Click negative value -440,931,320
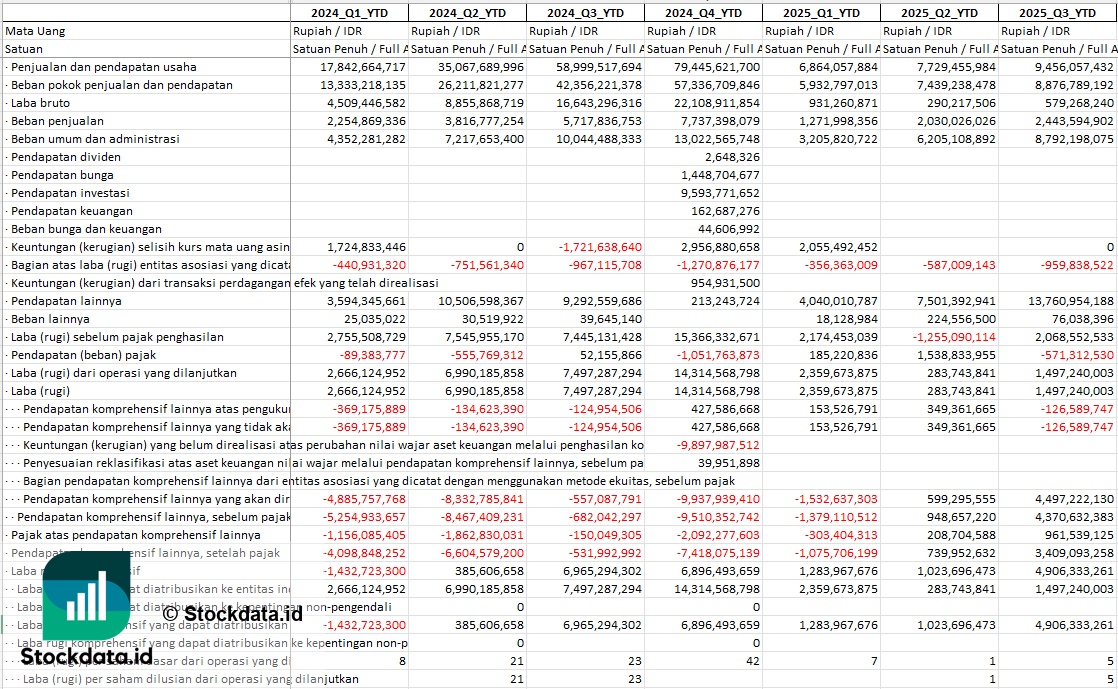Image resolution: width=1118 pixels, height=689 pixels. pos(369,265)
